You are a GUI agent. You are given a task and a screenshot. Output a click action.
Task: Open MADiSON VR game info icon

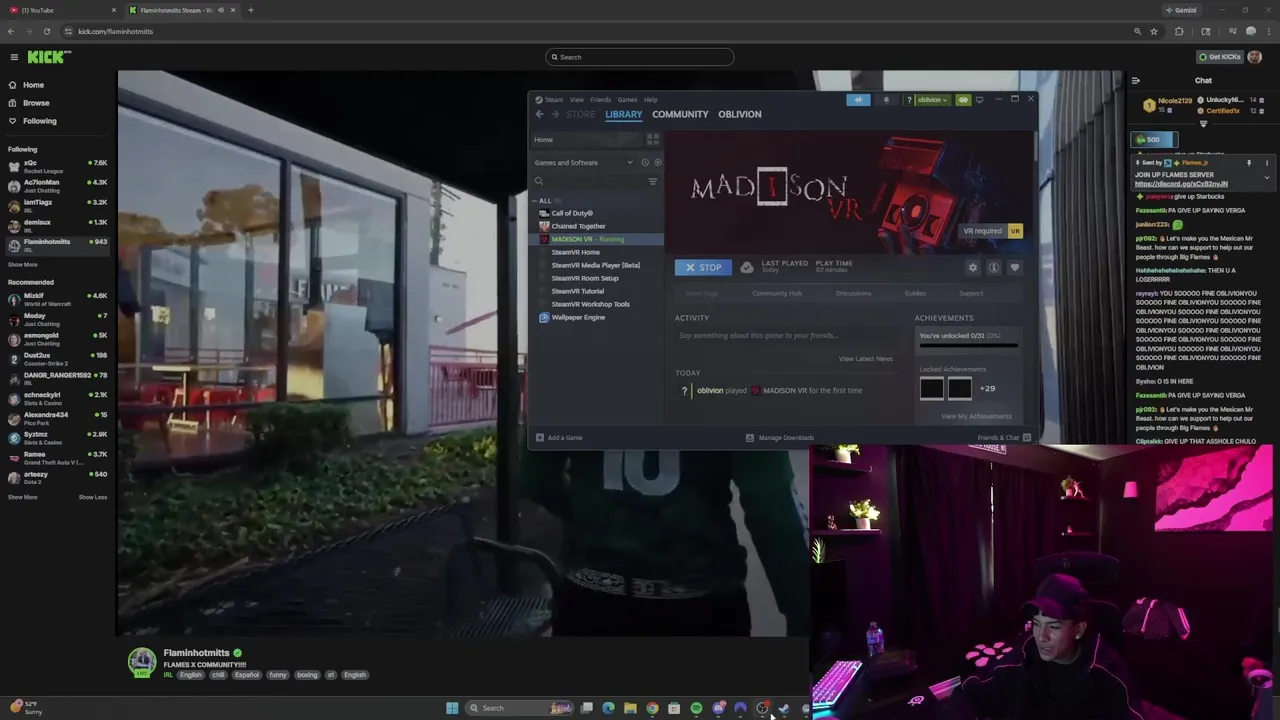click(x=993, y=267)
